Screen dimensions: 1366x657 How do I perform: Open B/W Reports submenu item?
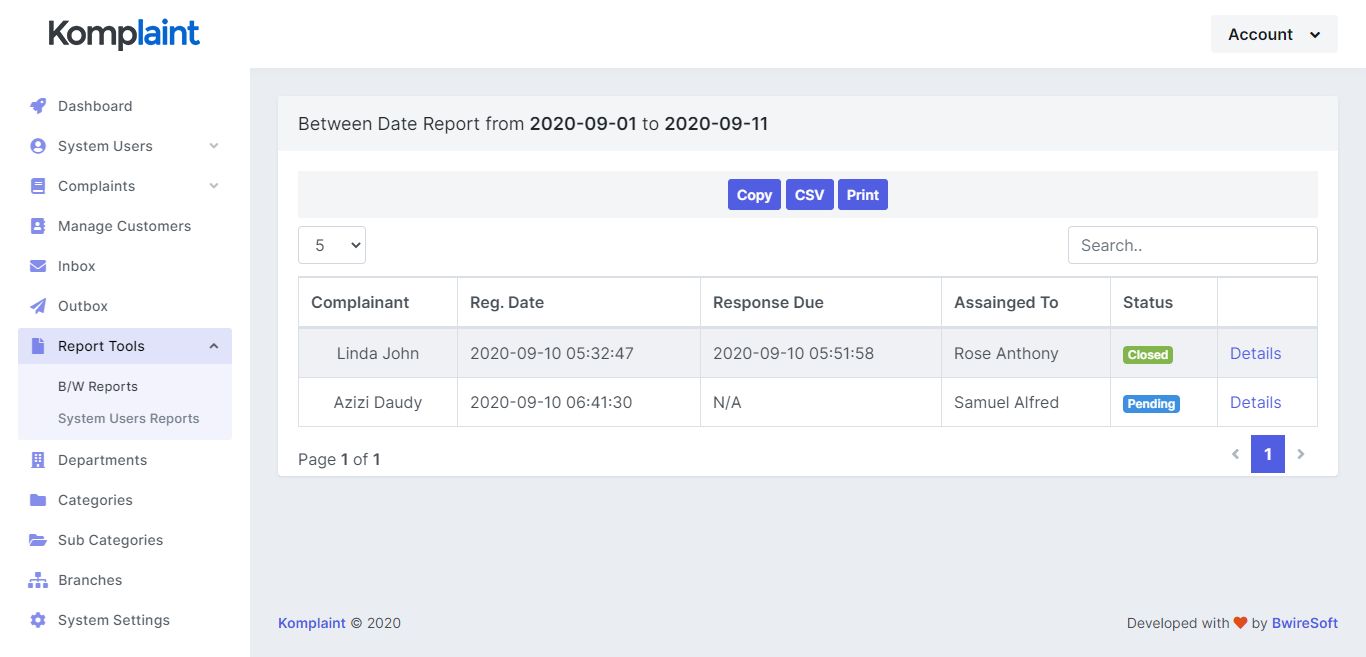coord(98,386)
